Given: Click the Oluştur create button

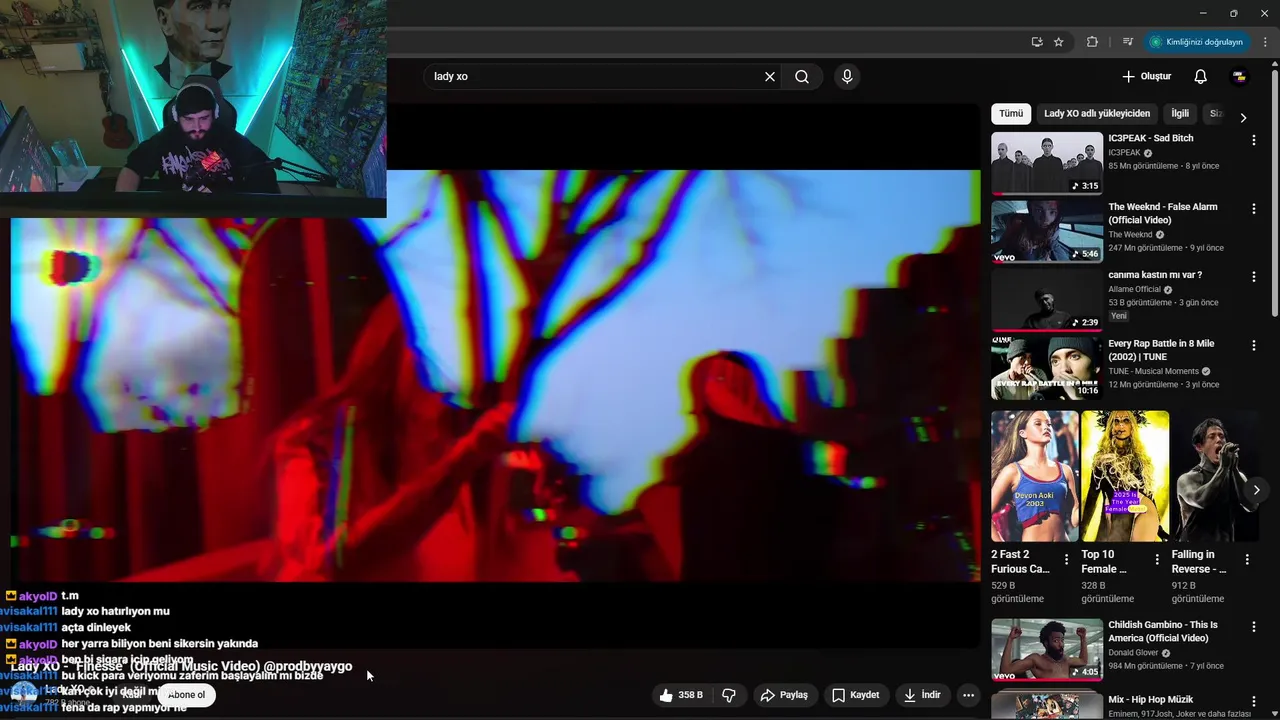Looking at the screenshot, I should point(1146,76).
